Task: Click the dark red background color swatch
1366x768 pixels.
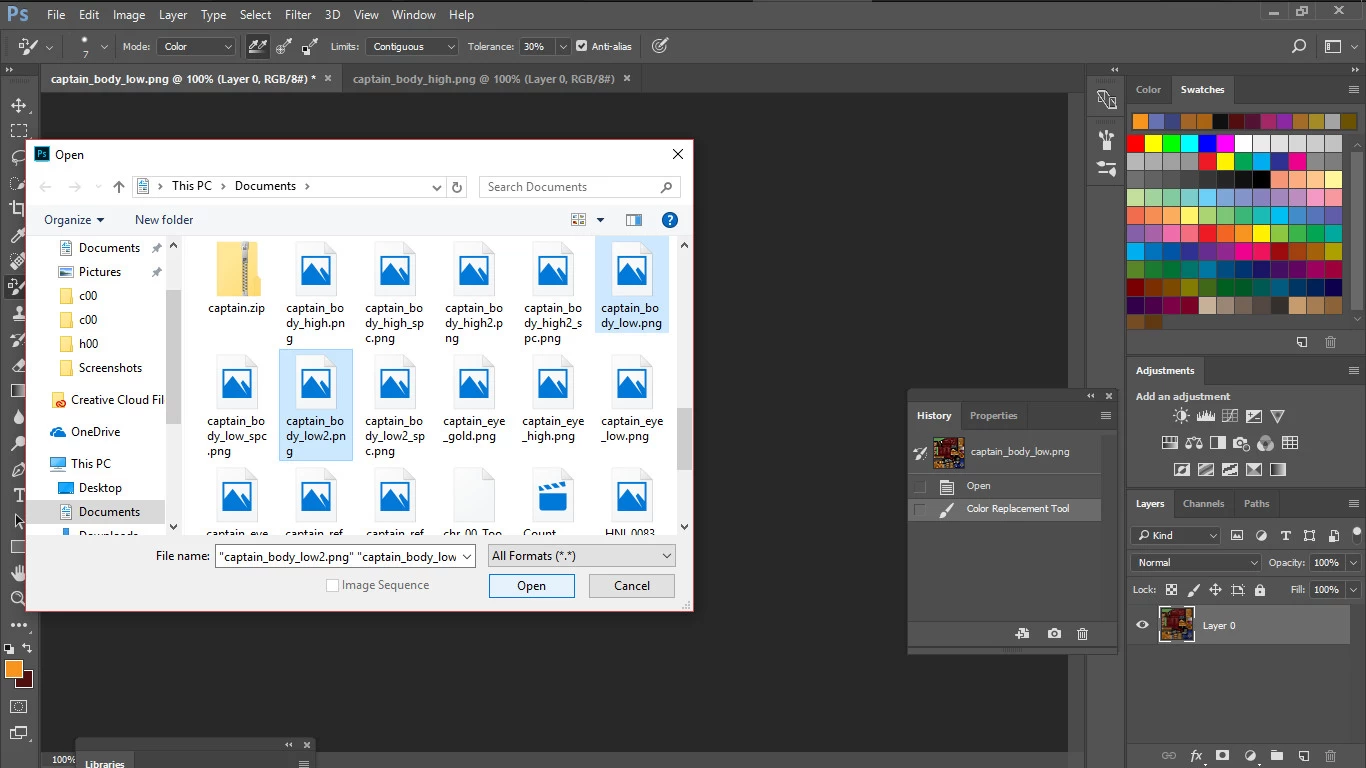Action: [x=27, y=681]
